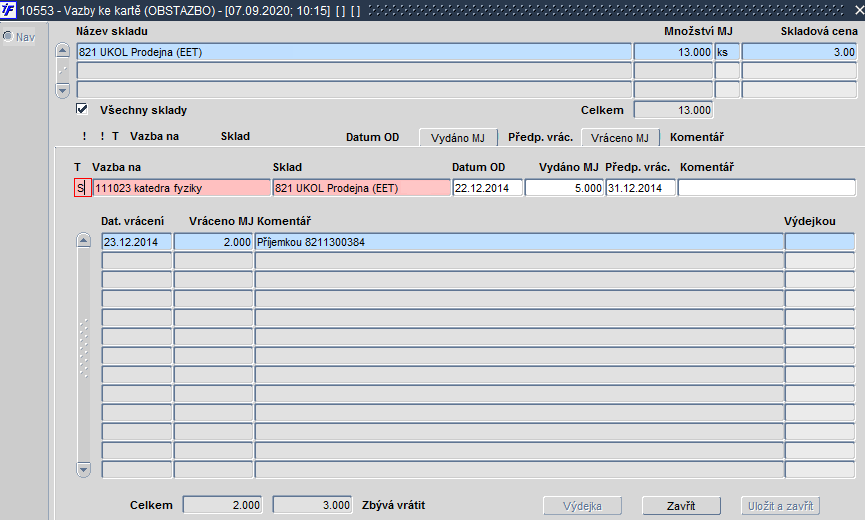Viewport: 865px width, 520px height.
Task: Click the Výdejkou cell in first return row
Action: tap(820, 242)
